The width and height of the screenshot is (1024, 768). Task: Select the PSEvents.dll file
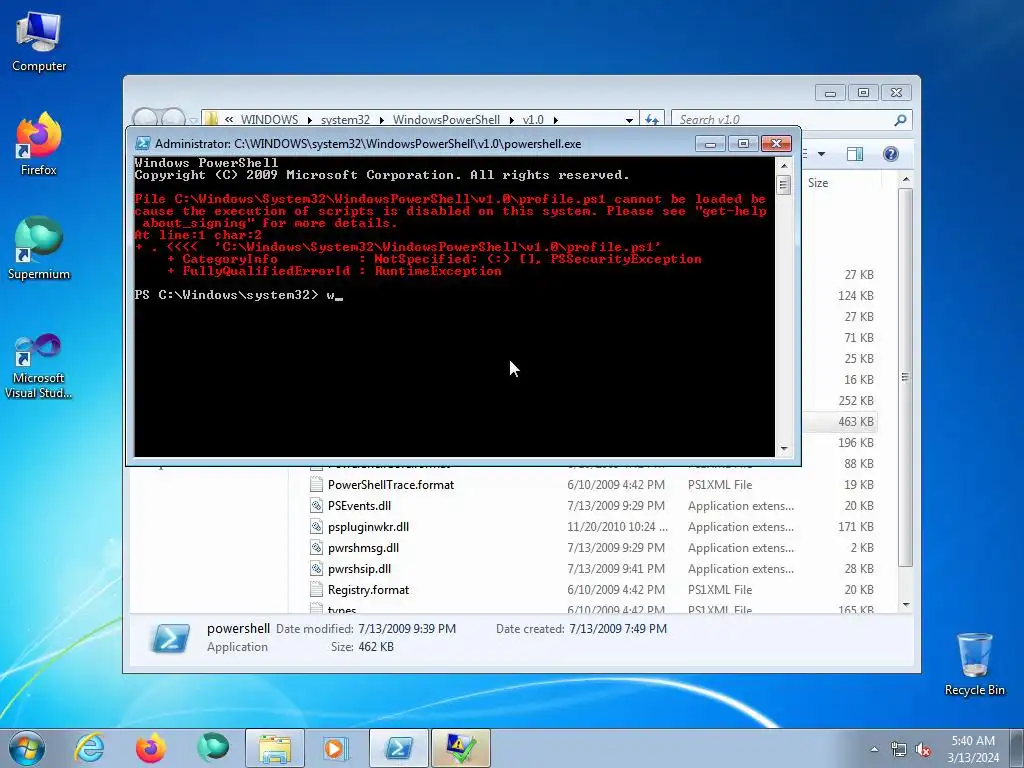pos(359,505)
